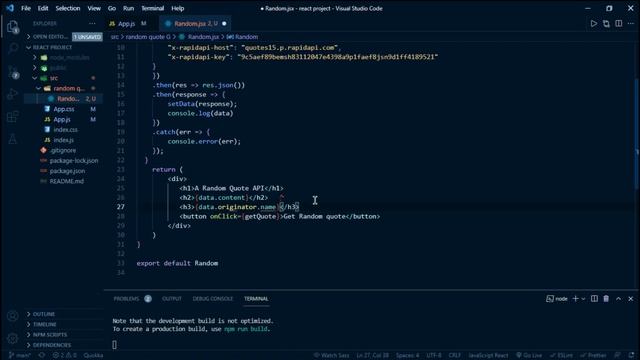
Task: Click the main branch indicator in status bar
Action: 20,356
